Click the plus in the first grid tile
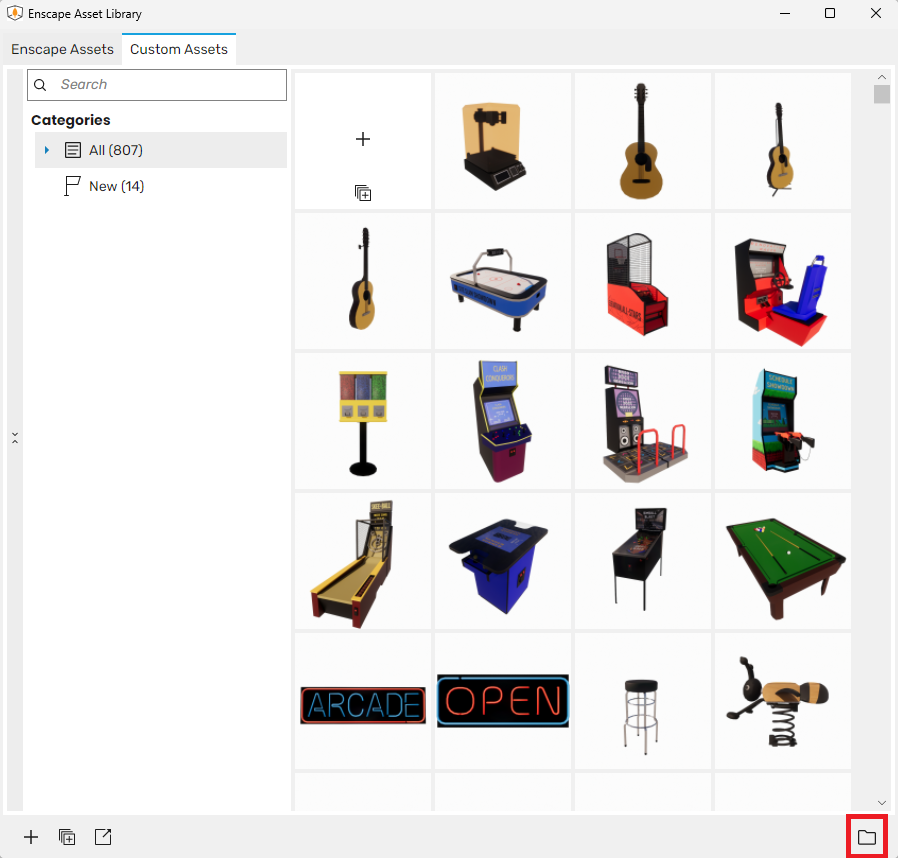The image size is (898, 858). 363,139
